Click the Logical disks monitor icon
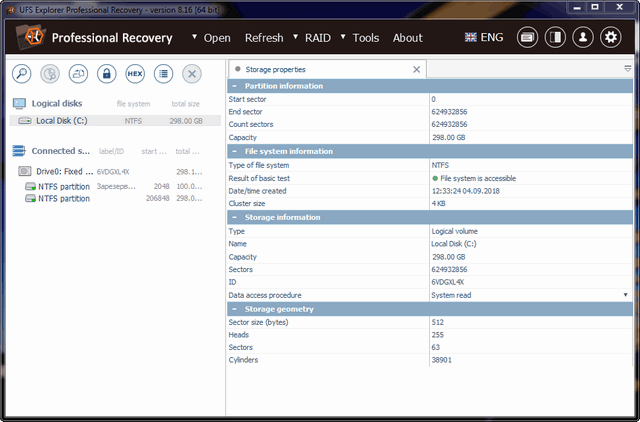The height and width of the screenshot is (422, 640). coord(19,104)
